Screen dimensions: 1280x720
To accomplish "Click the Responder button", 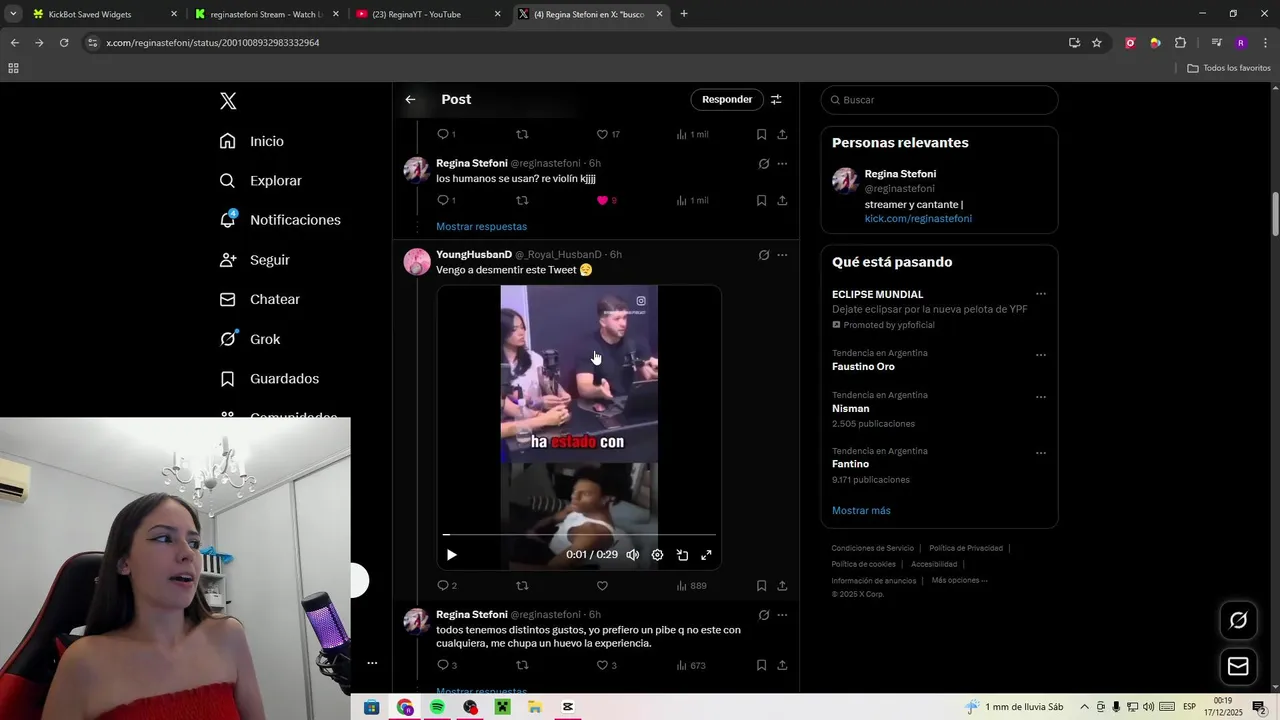I will 727,99.
